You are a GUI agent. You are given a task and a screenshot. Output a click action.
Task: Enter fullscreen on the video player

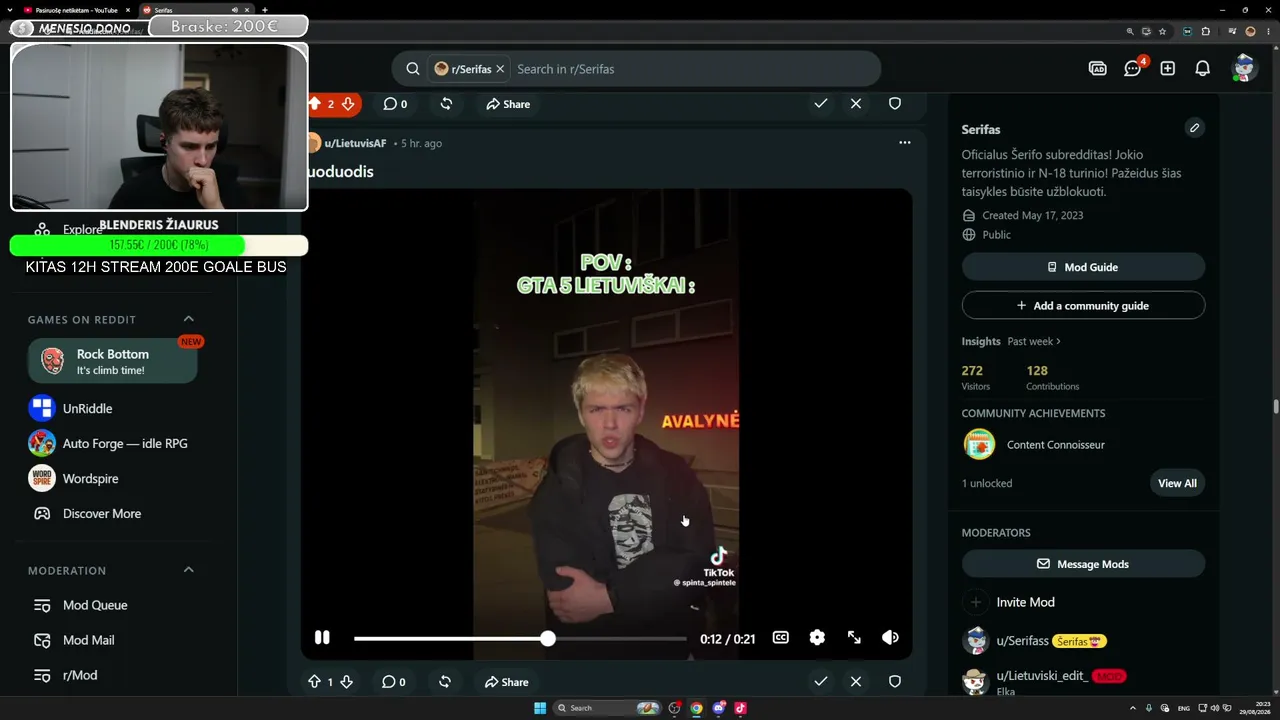pyautogui.click(x=854, y=638)
